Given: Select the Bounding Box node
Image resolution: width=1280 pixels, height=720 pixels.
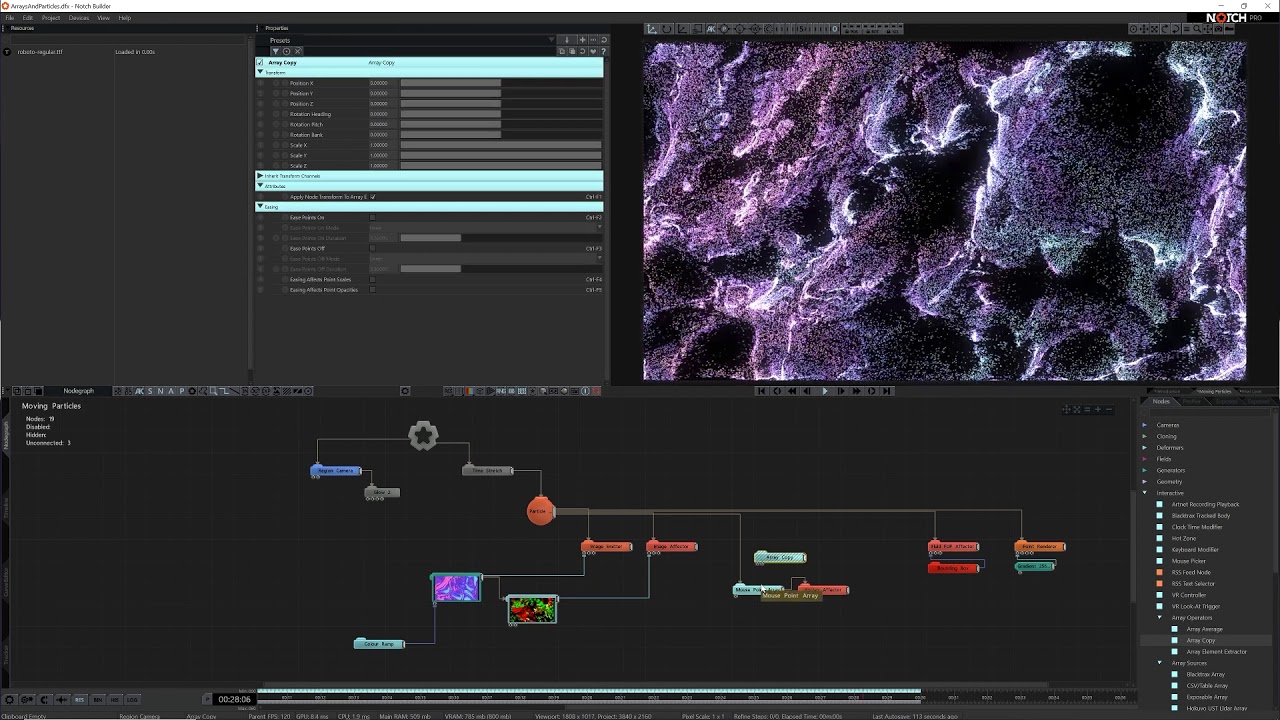Looking at the screenshot, I should click(x=954, y=568).
